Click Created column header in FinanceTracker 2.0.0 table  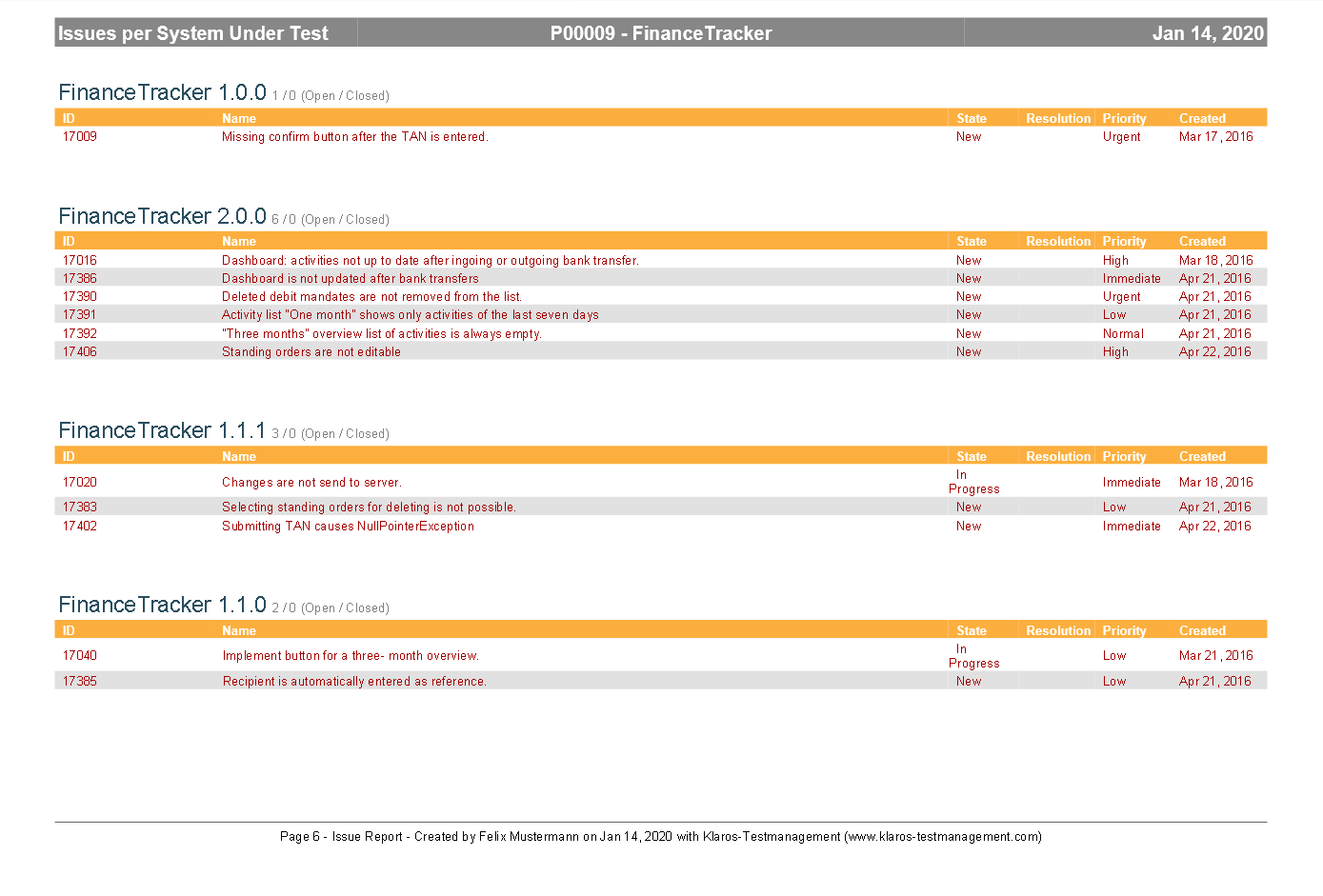(1202, 242)
